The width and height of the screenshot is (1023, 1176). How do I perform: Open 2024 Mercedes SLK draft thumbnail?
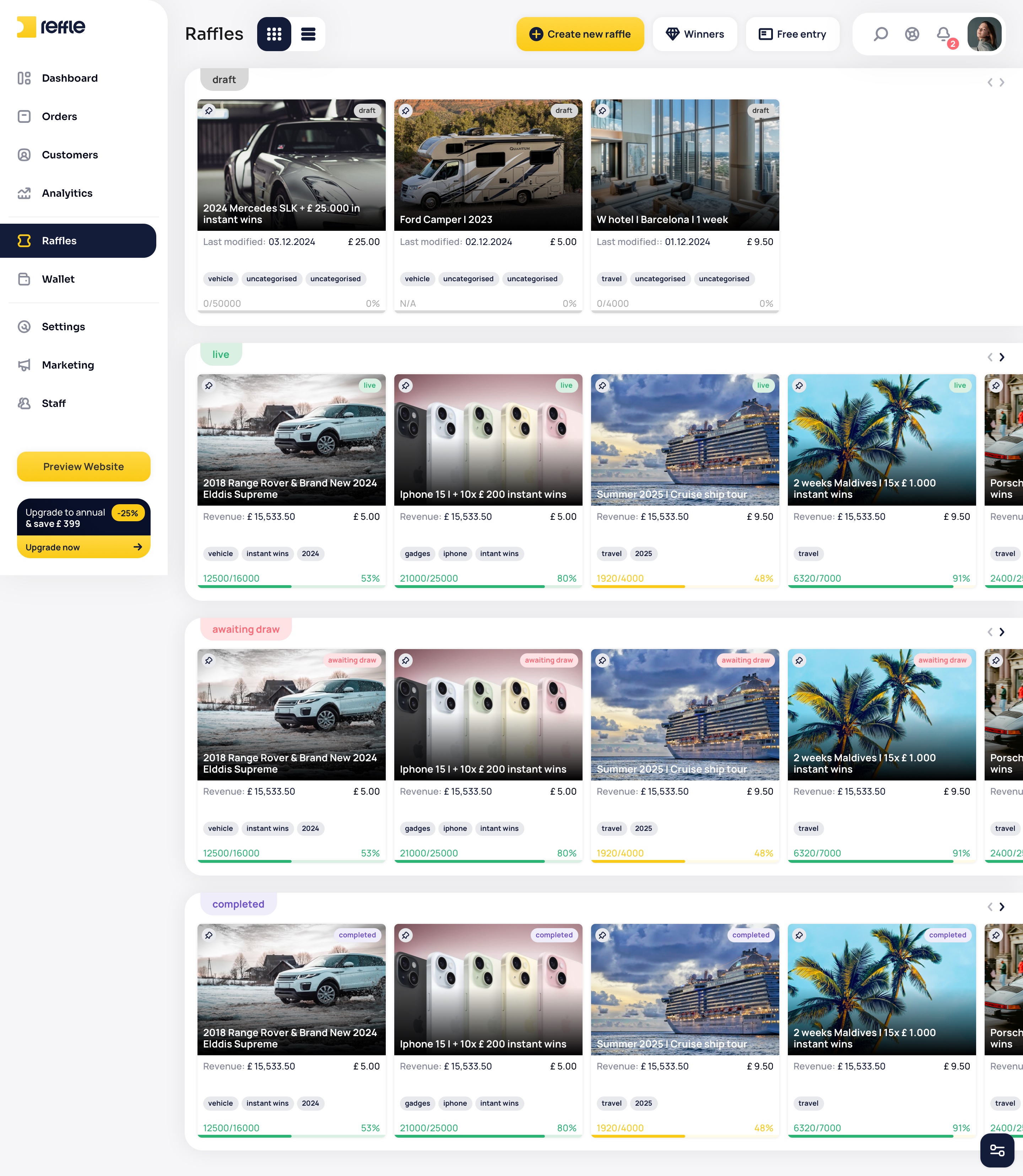(x=291, y=165)
